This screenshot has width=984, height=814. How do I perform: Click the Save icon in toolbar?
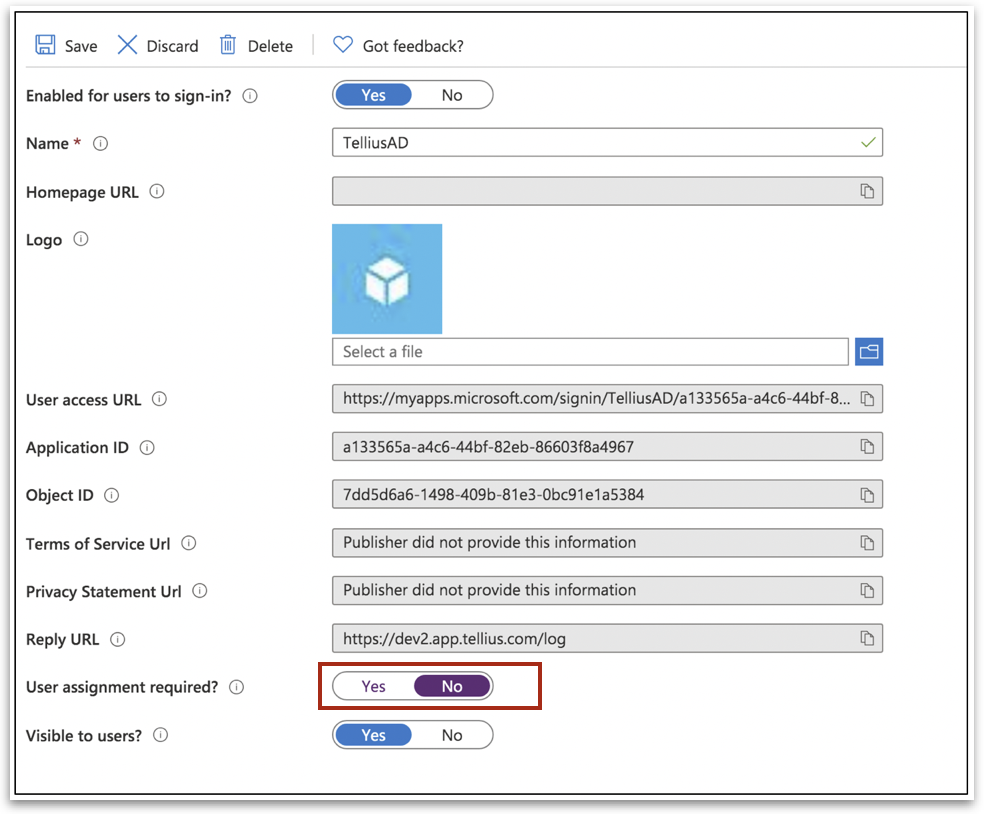(x=45, y=45)
